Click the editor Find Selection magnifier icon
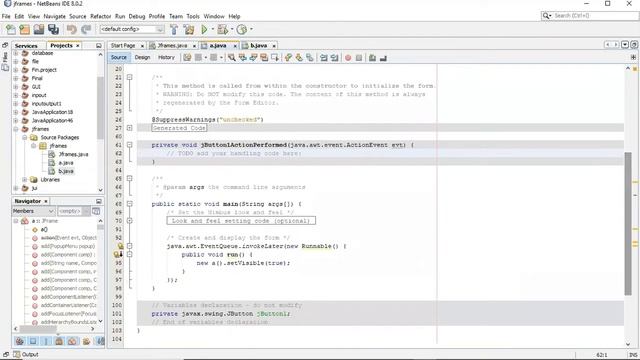 tap(232, 58)
